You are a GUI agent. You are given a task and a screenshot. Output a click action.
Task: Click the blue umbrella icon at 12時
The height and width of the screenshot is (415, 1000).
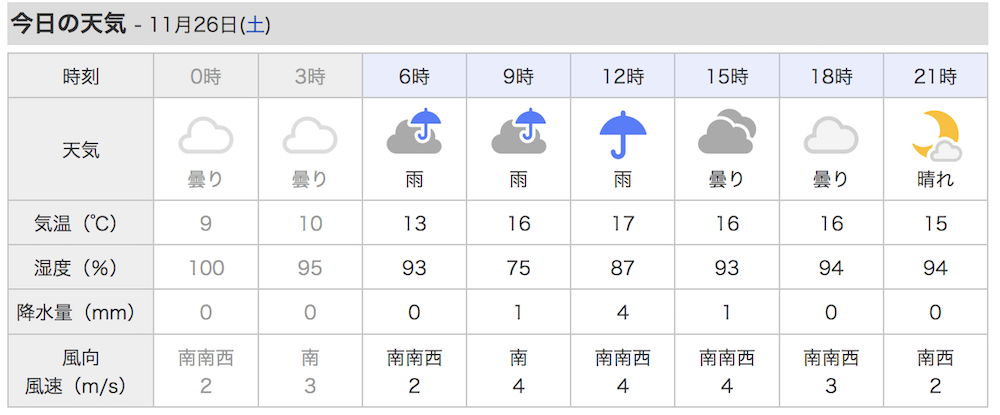[623, 134]
